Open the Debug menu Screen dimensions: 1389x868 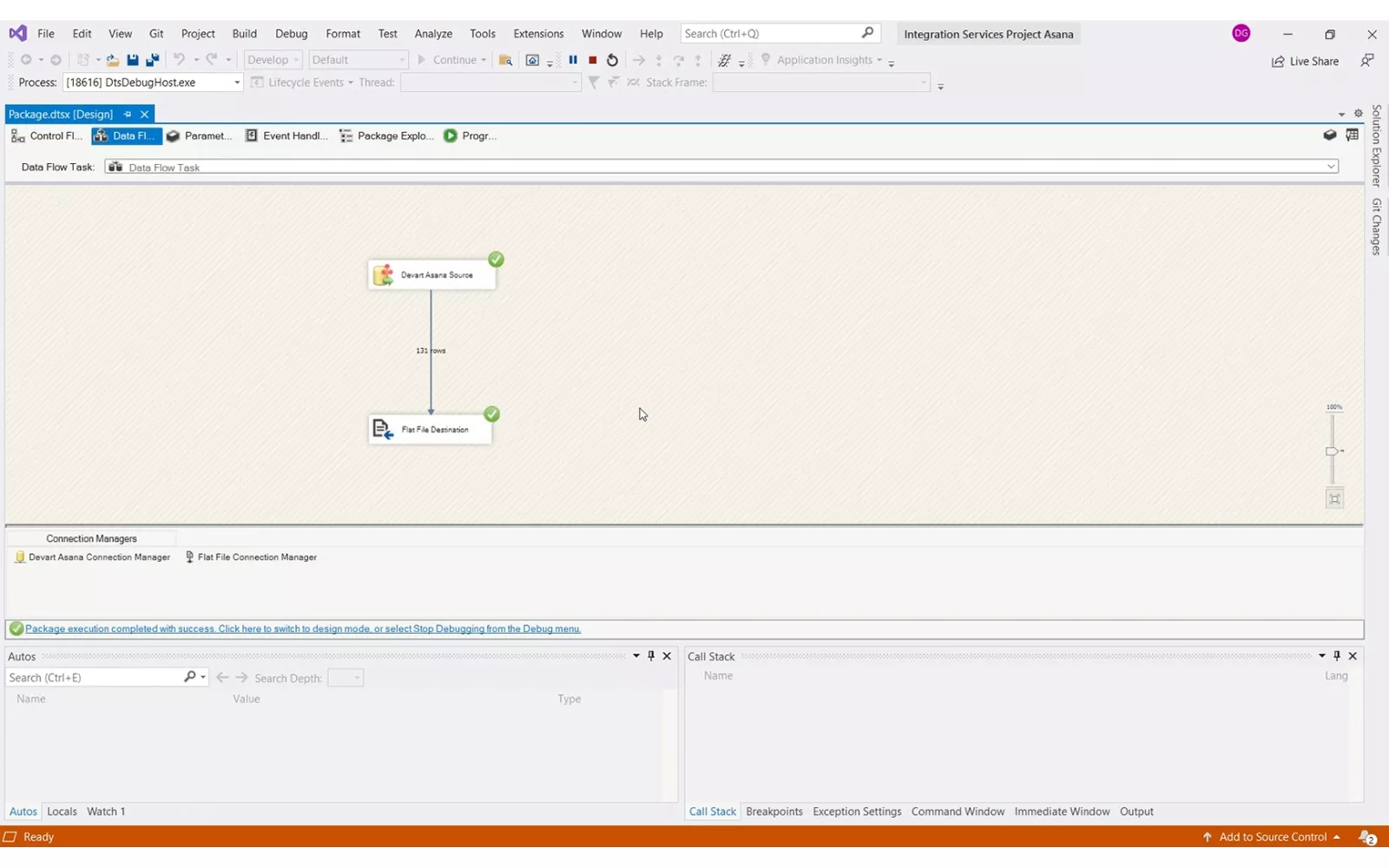tap(291, 34)
